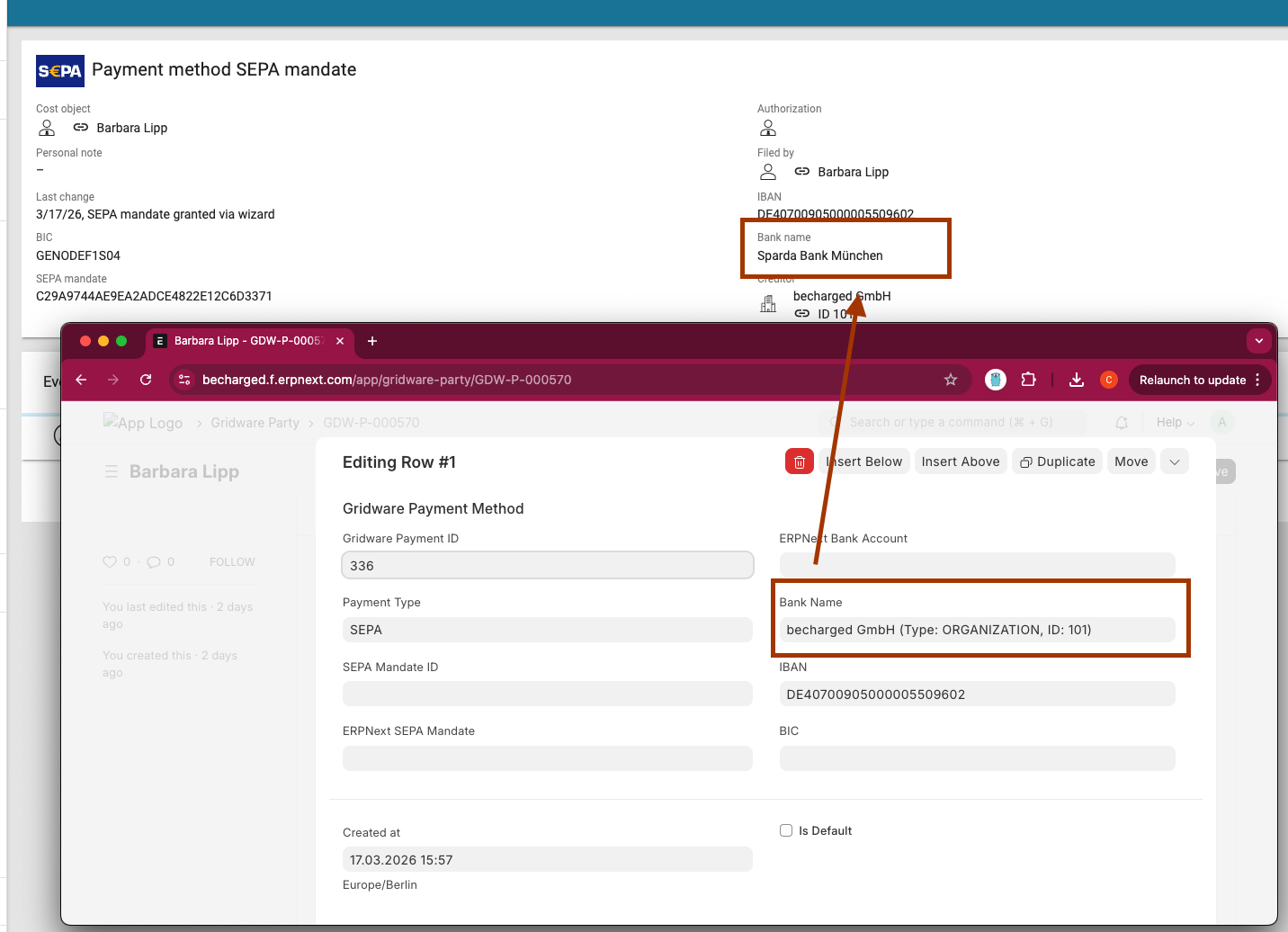Click the link icon beside Cost object Barbara Lipp

[x=81, y=128]
